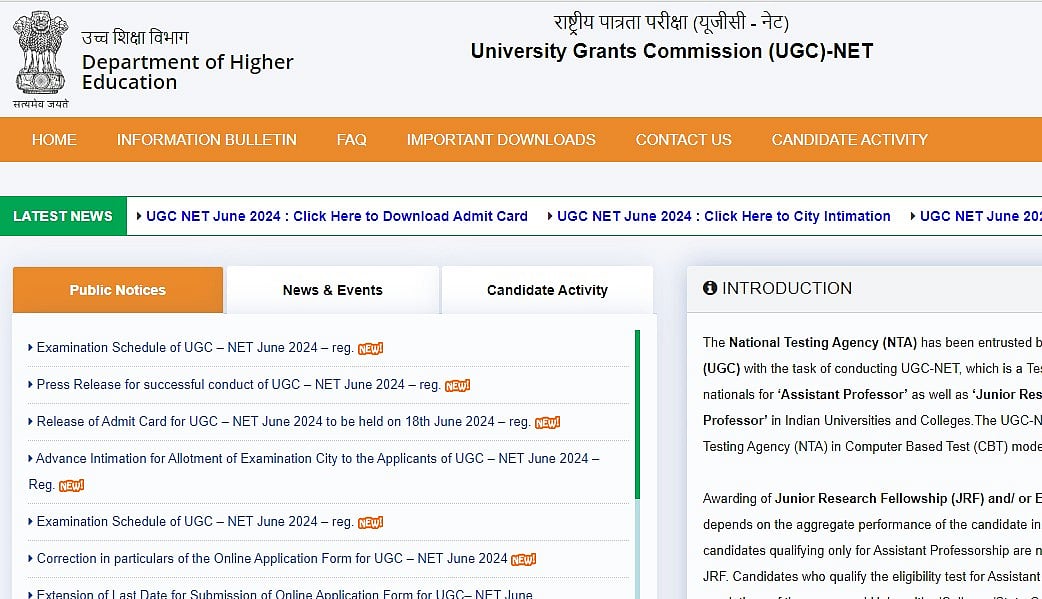The width and height of the screenshot is (1042, 599).
Task: Open the CONTACT US page
Action: pos(683,140)
